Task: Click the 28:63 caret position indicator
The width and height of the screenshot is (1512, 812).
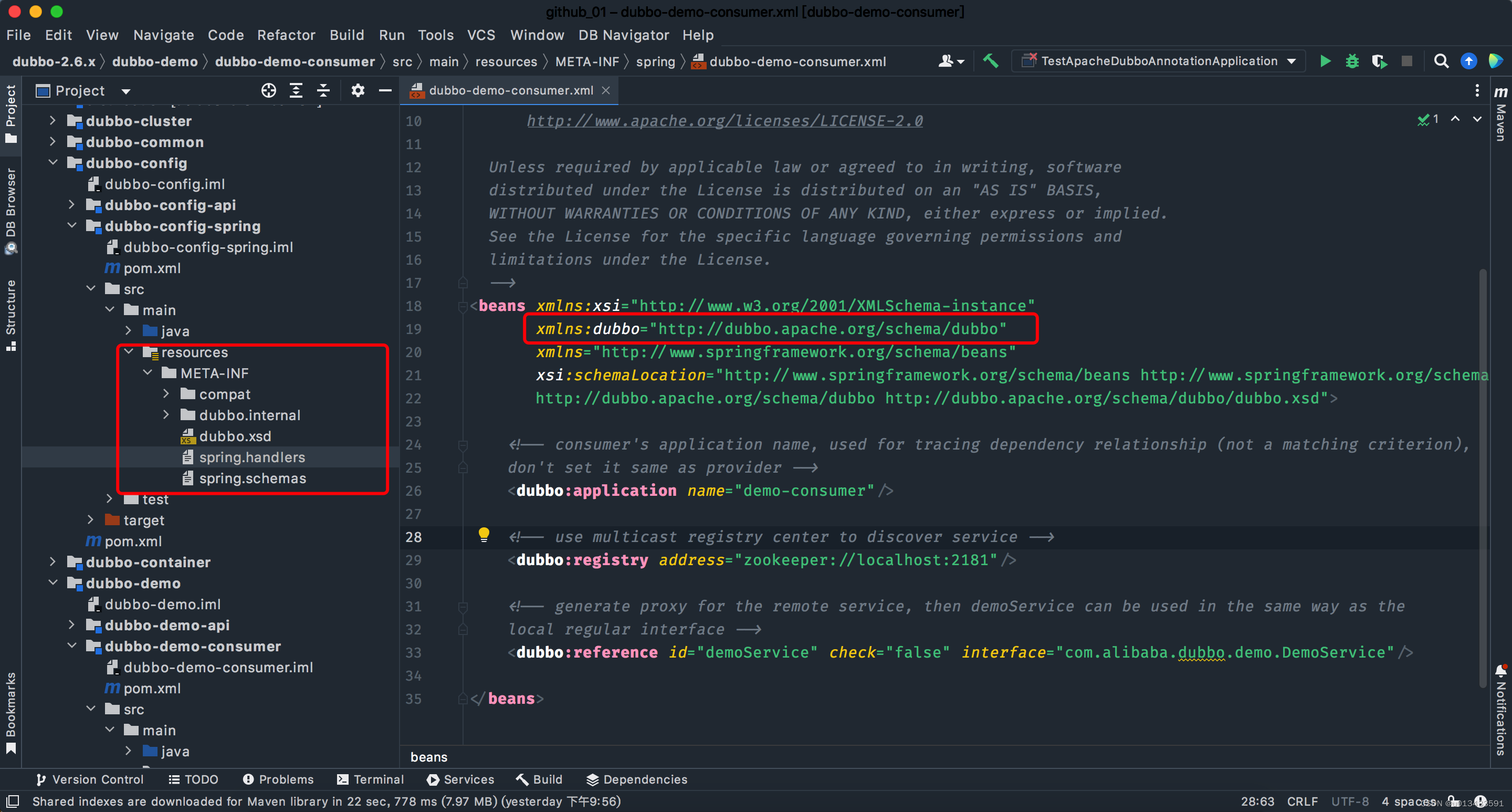Action: click(x=1257, y=801)
